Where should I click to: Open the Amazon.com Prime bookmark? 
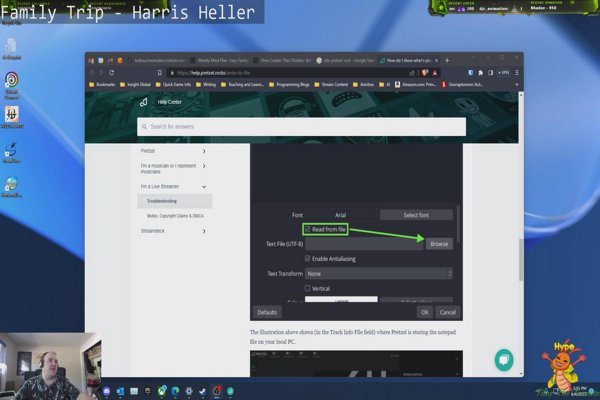click(416, 85)
